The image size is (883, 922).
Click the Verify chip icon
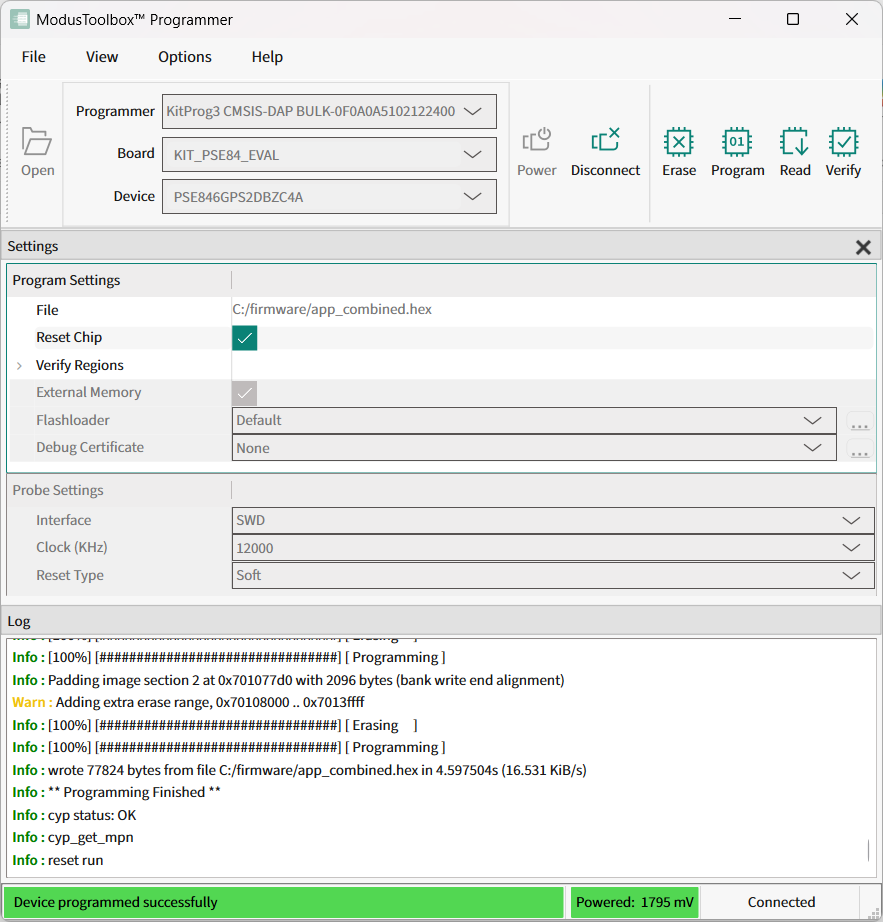click(x=843, y=152)
